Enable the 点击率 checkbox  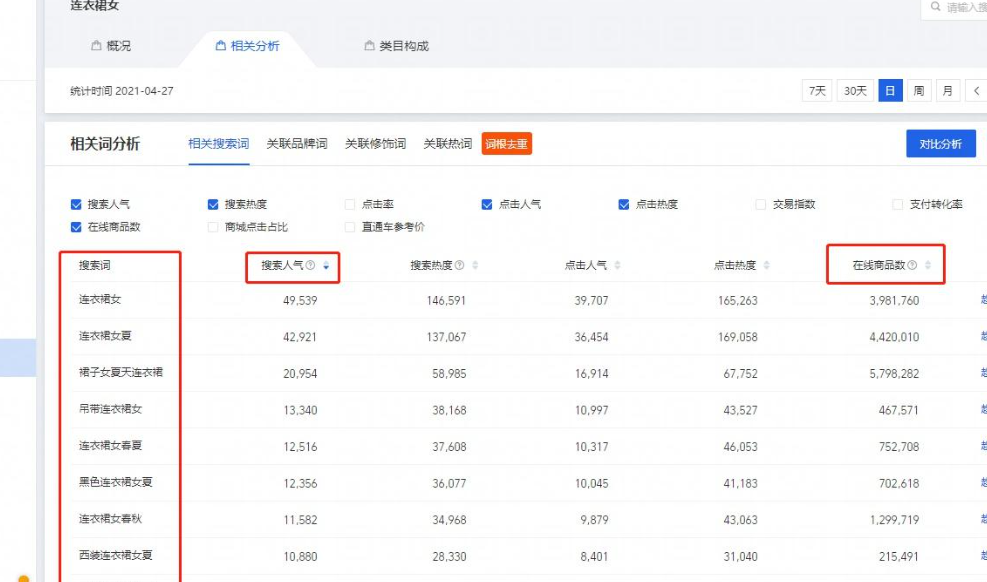coord(350,204)
